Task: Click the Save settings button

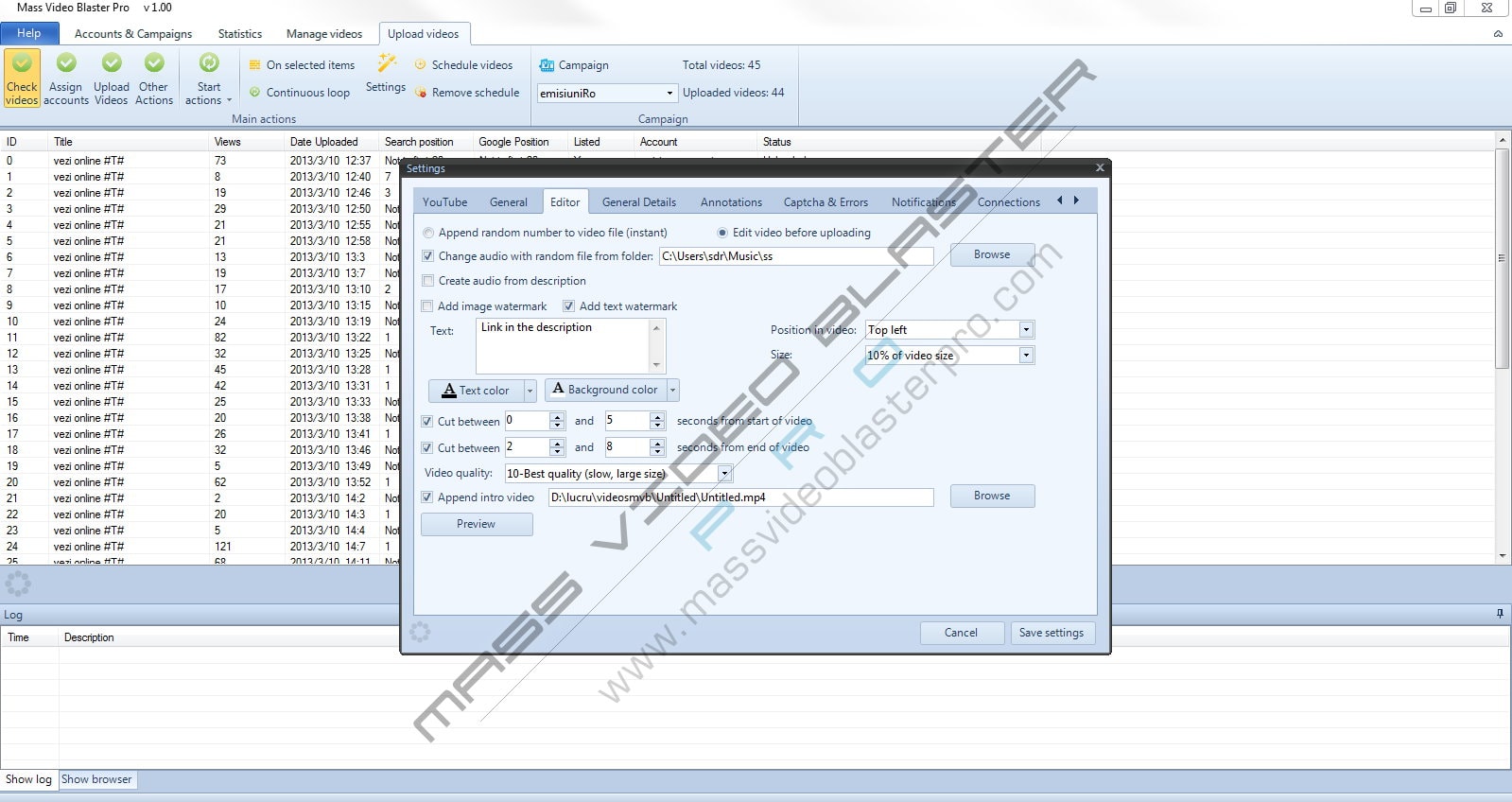Action: pos(1051,633)
